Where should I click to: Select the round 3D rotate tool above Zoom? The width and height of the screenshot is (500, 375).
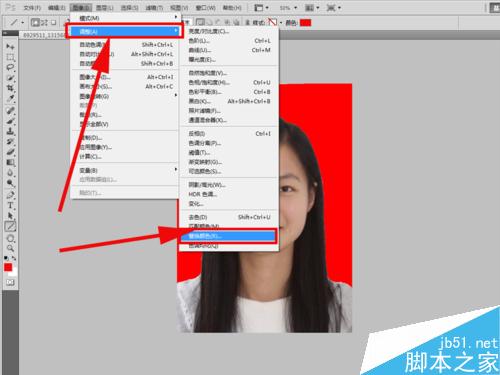point(10,238)
